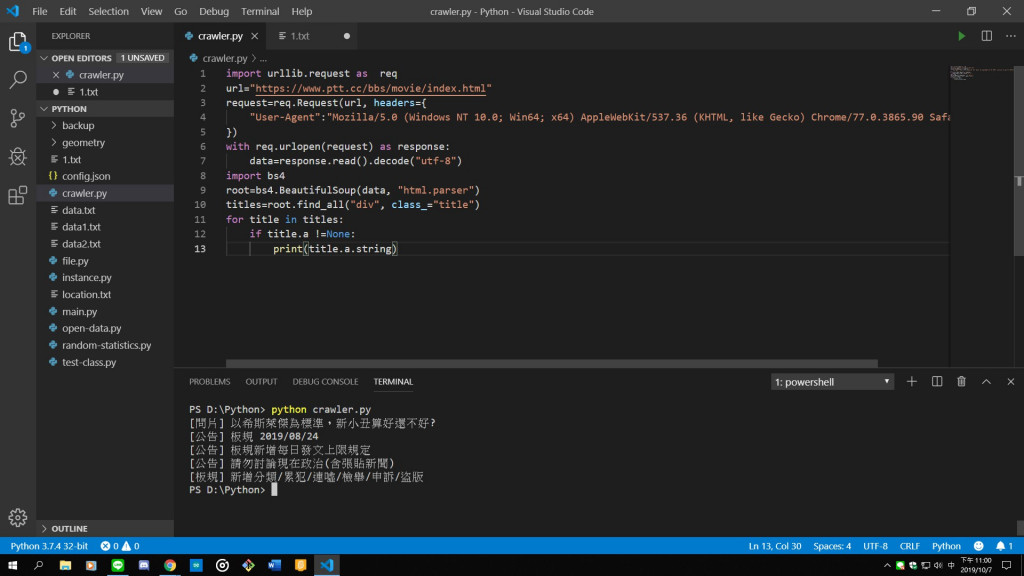This screenshot has height=576, width=1024.
Task: Close the crawler.py editor tab
Action: pyautogui.click(x=255, y=36)
